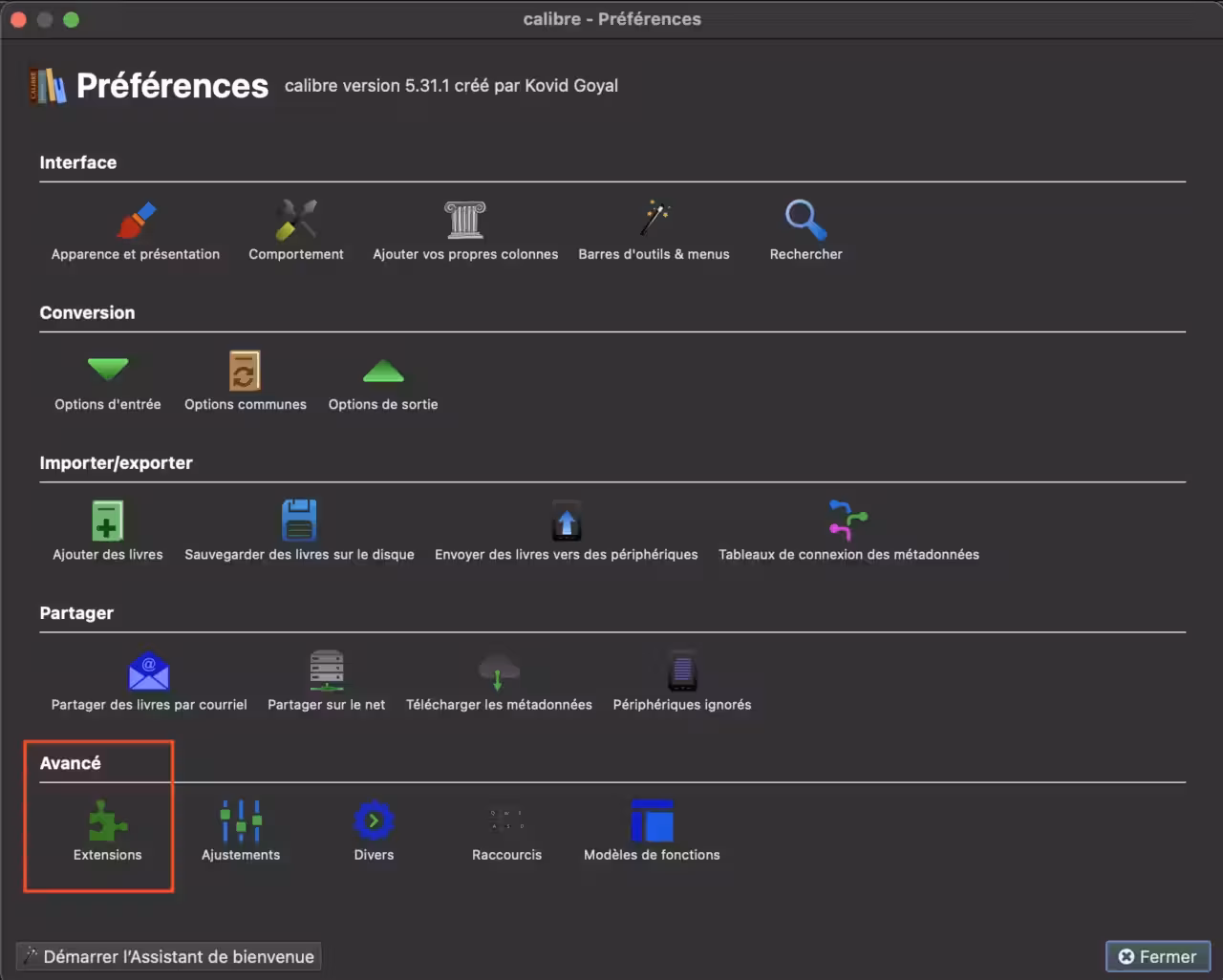Open Modèles de fonctions blue layout icon
Viewport: 1223px width, 980px height.
[653, 820]
